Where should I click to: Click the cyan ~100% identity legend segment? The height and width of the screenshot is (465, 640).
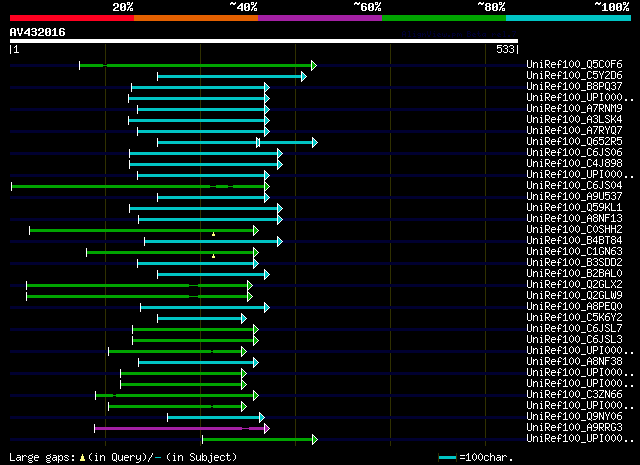coord(569,18)
